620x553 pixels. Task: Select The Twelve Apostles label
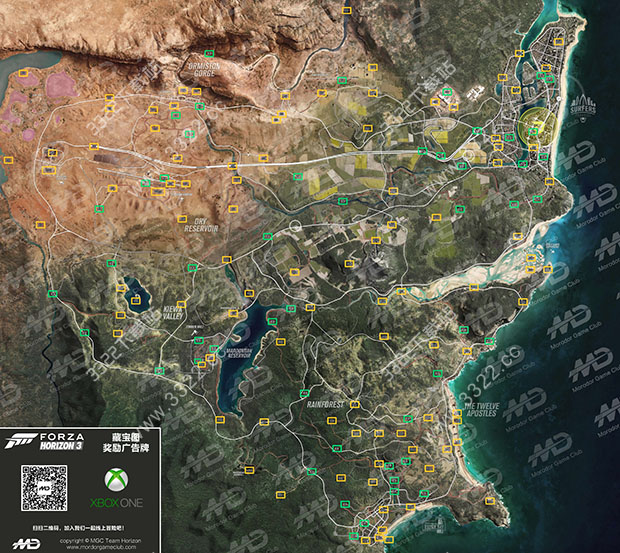pos(482,410)
